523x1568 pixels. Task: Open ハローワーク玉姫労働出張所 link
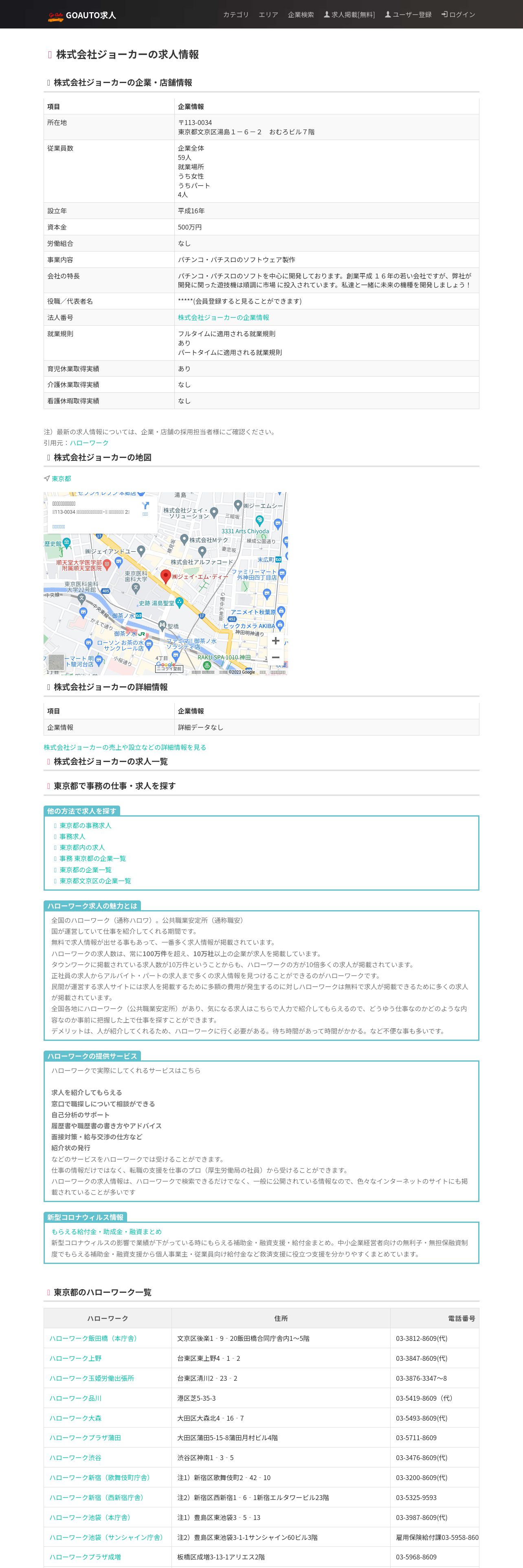(91, 1378)
